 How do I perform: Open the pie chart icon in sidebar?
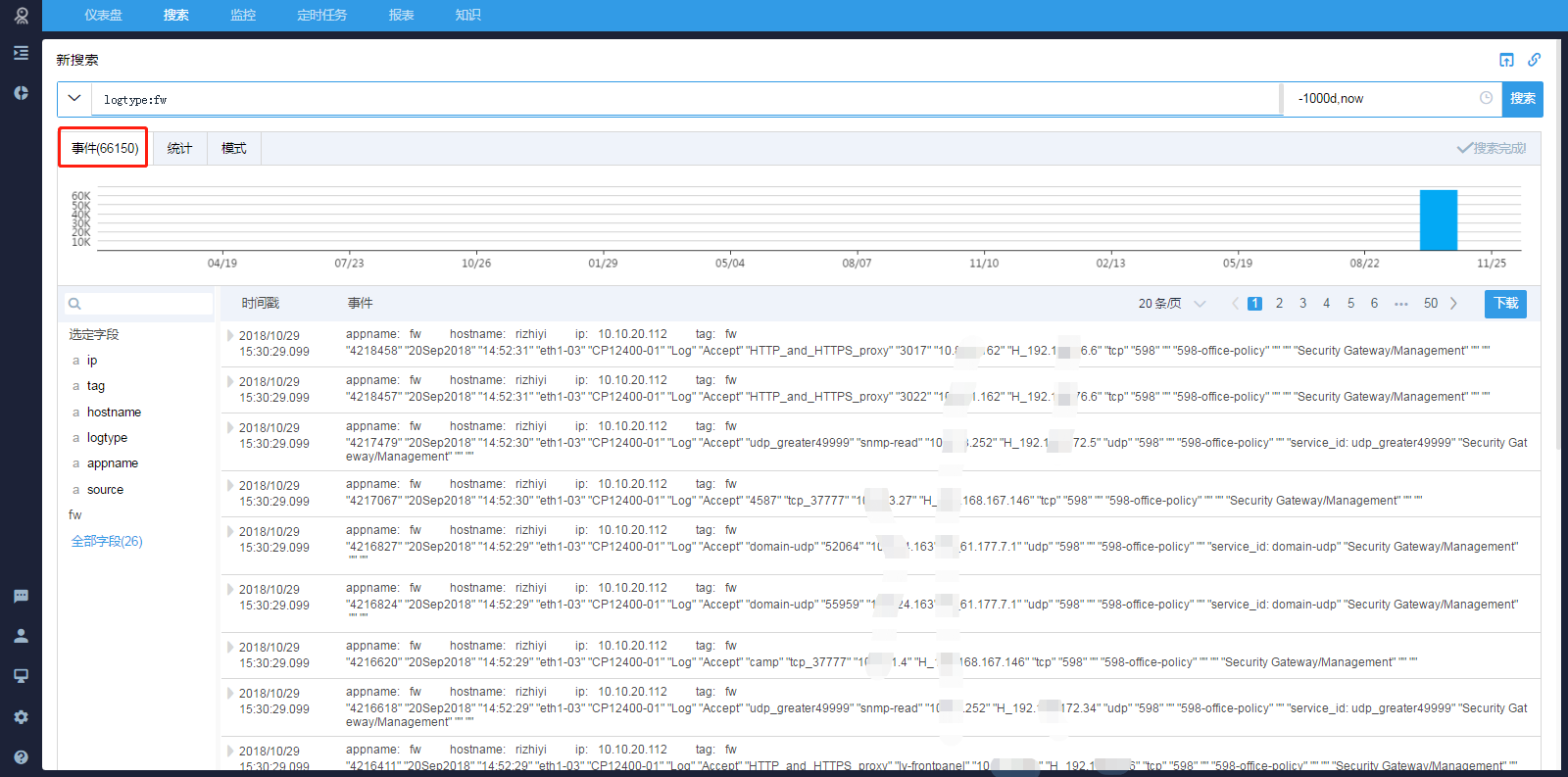tap(21, 93)
